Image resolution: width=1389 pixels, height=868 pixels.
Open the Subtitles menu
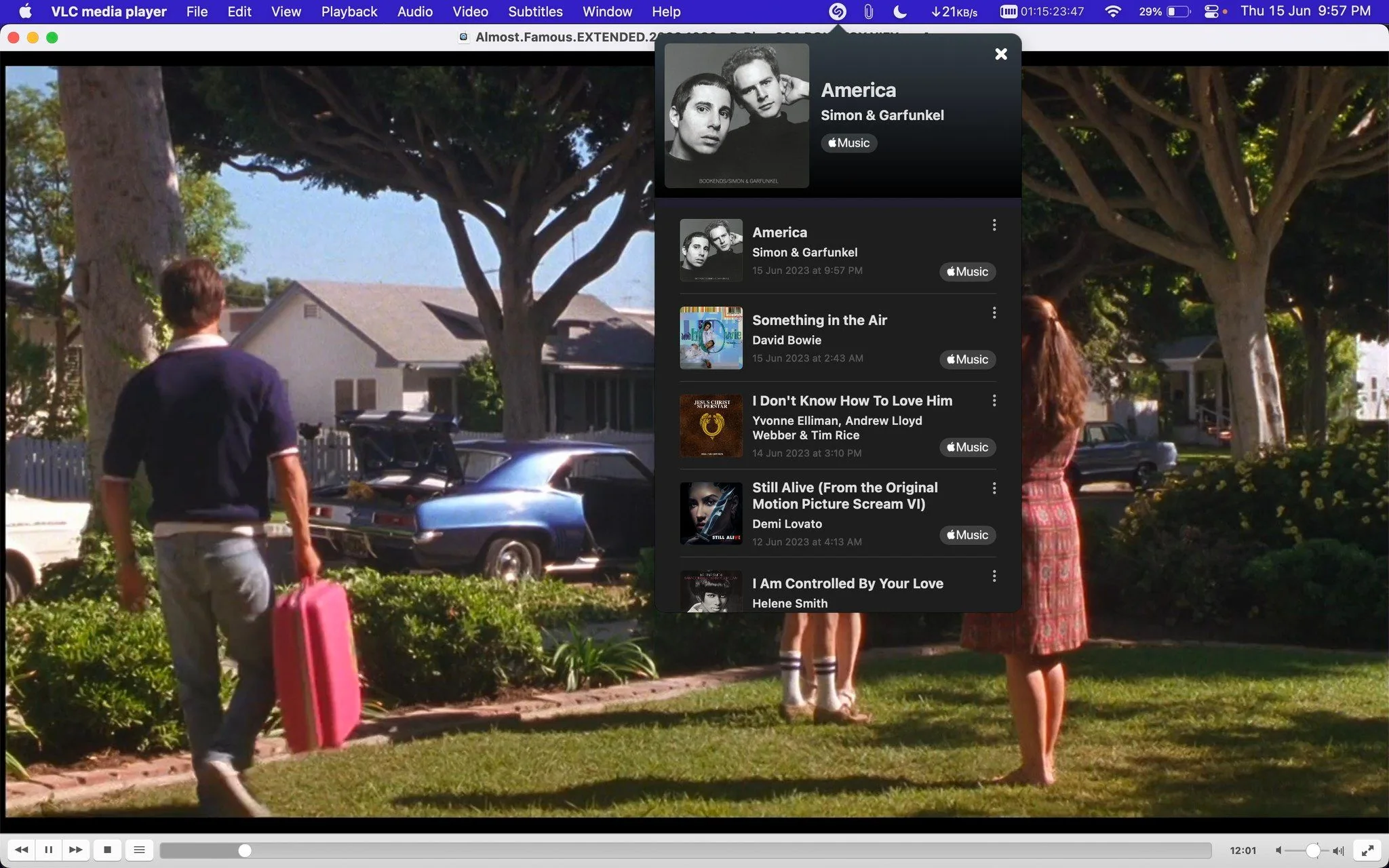(x=535, y=12)
